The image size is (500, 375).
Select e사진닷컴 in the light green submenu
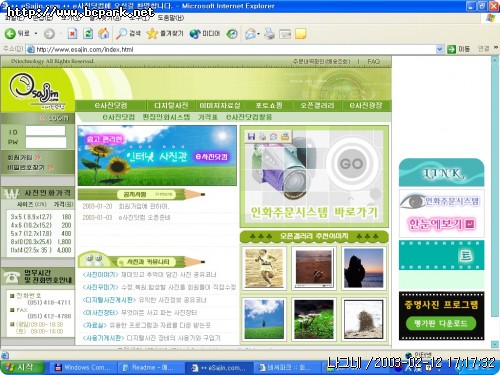119,117
